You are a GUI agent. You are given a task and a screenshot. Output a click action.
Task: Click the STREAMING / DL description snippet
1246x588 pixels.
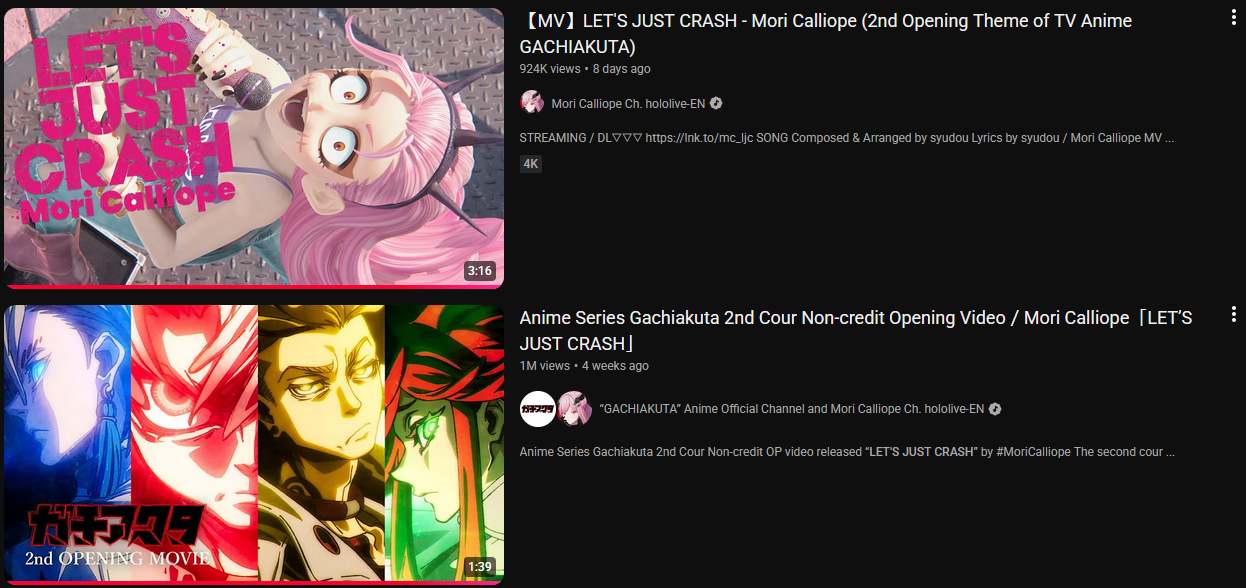[847, 137]
